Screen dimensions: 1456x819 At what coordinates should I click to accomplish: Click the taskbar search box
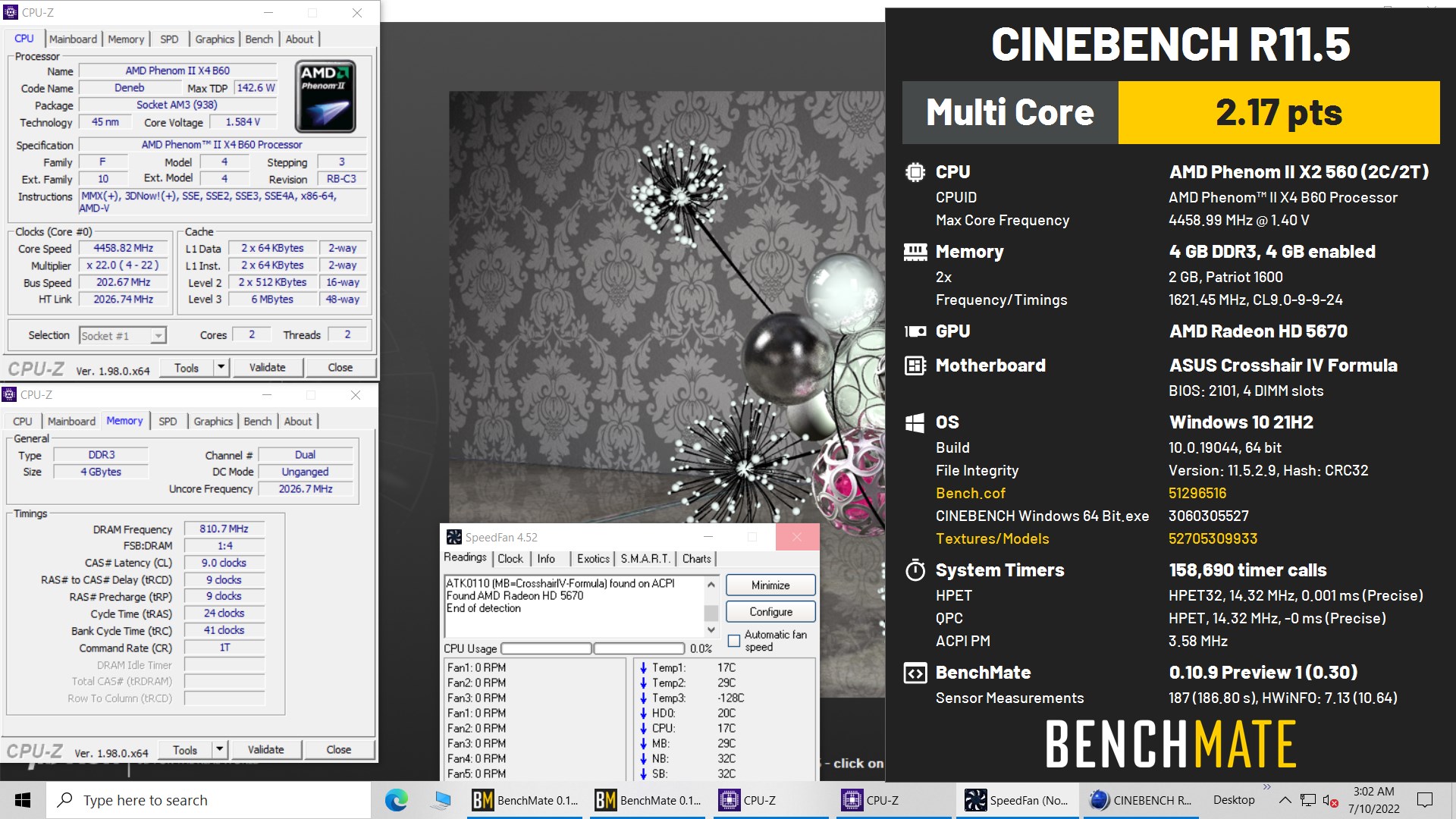[209, 800]
